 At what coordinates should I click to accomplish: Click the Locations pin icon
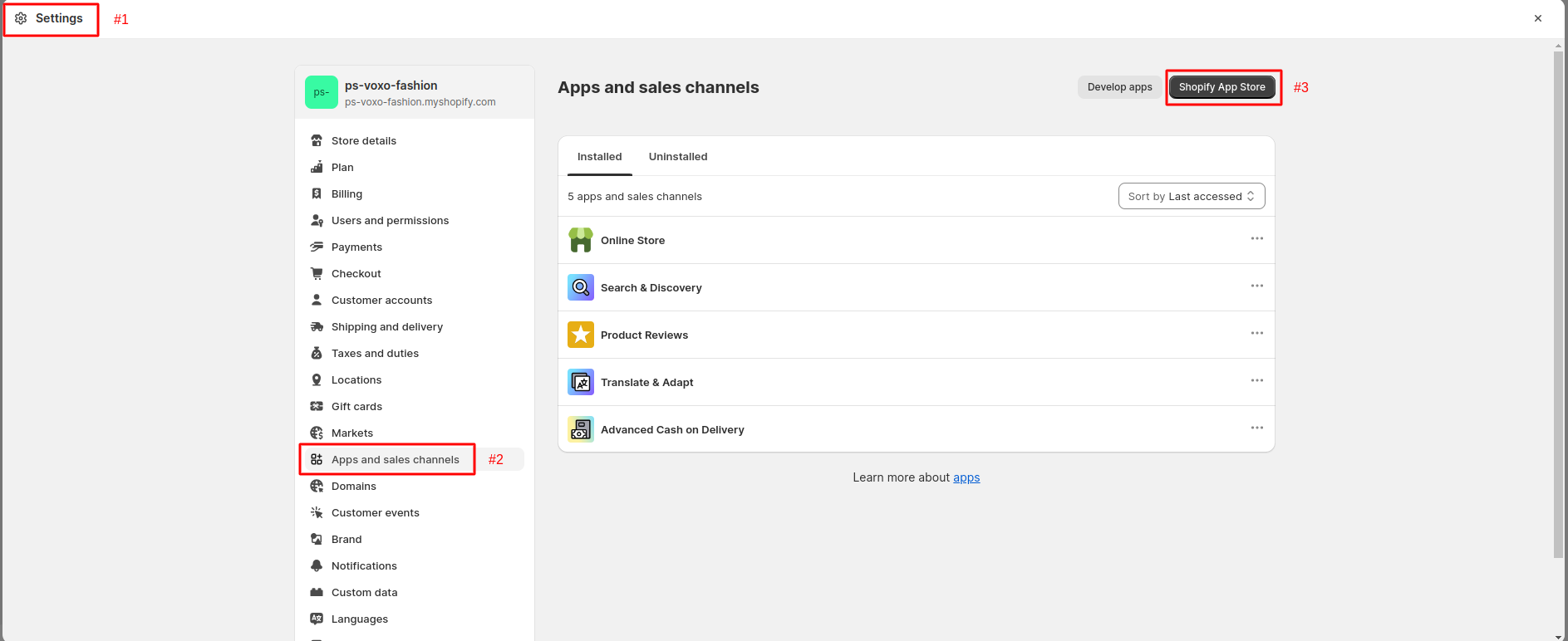pyautogui.click(x=317, y=379)
